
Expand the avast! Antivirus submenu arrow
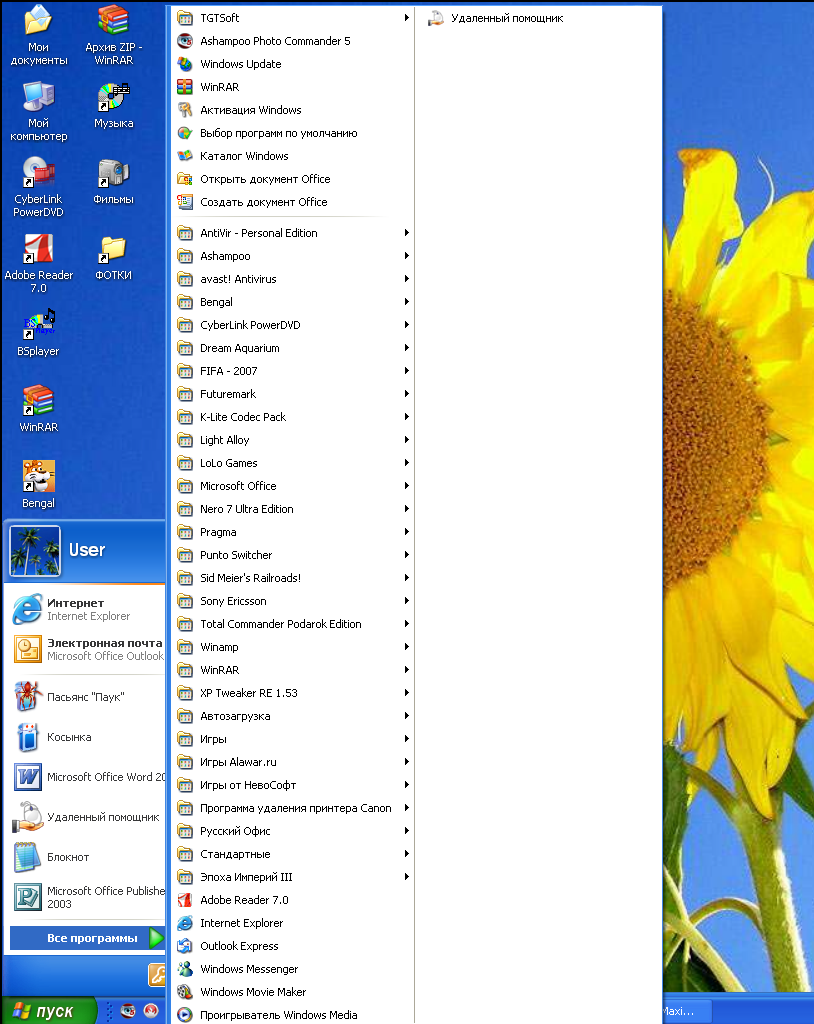coord(406,279)
